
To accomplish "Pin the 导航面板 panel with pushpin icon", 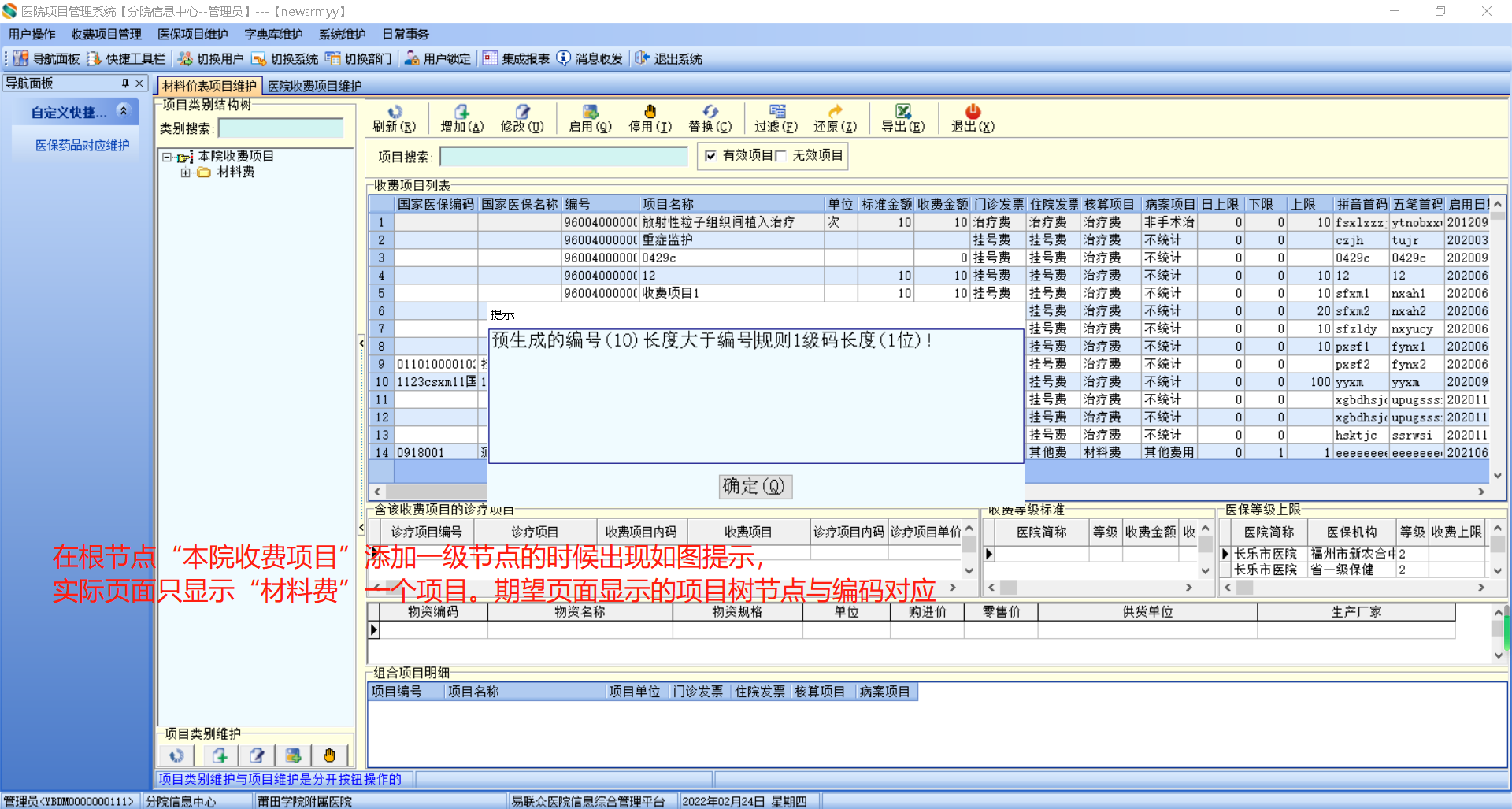I will (x=125, y=83).
